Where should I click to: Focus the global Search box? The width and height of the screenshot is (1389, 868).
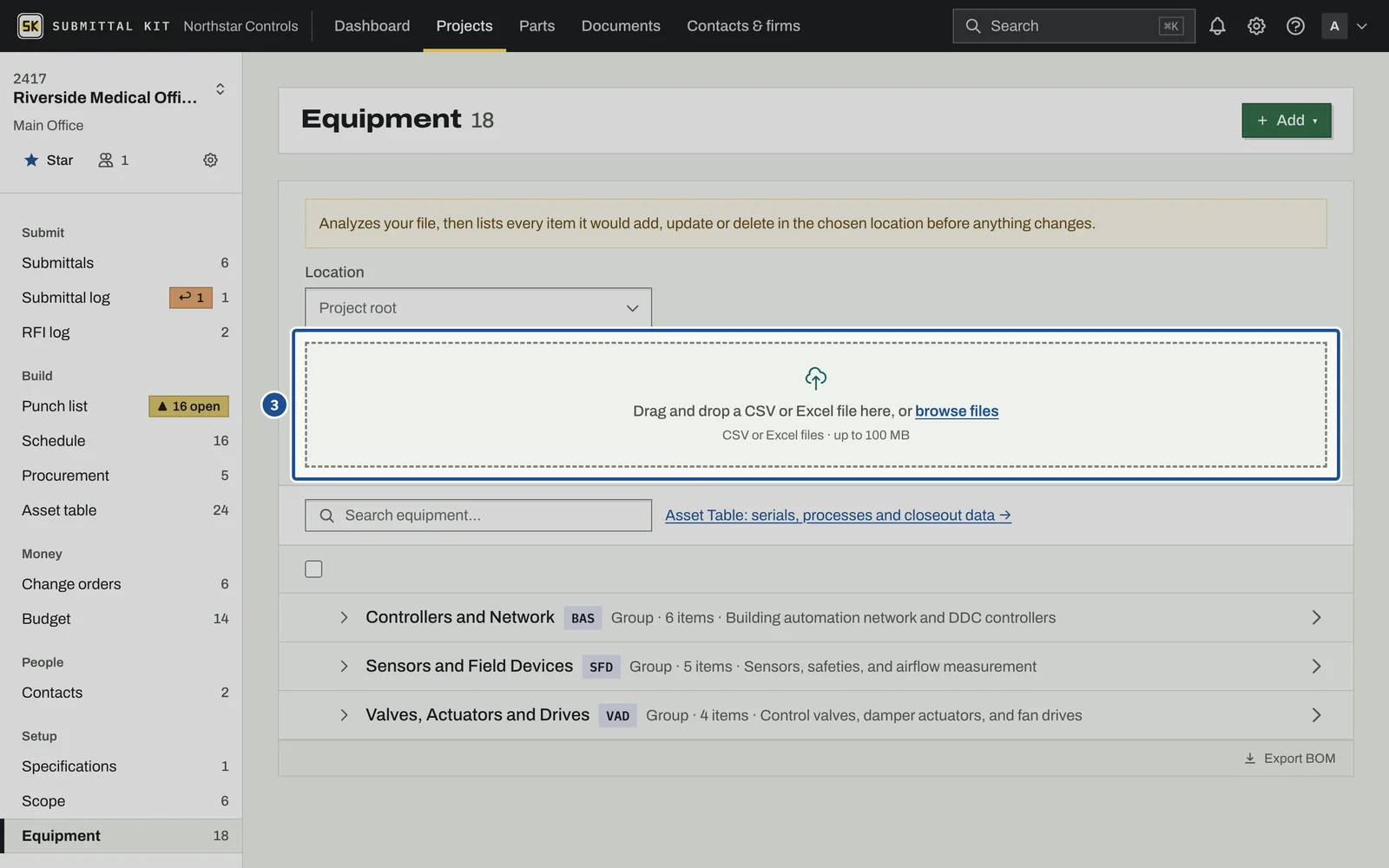1074,26
